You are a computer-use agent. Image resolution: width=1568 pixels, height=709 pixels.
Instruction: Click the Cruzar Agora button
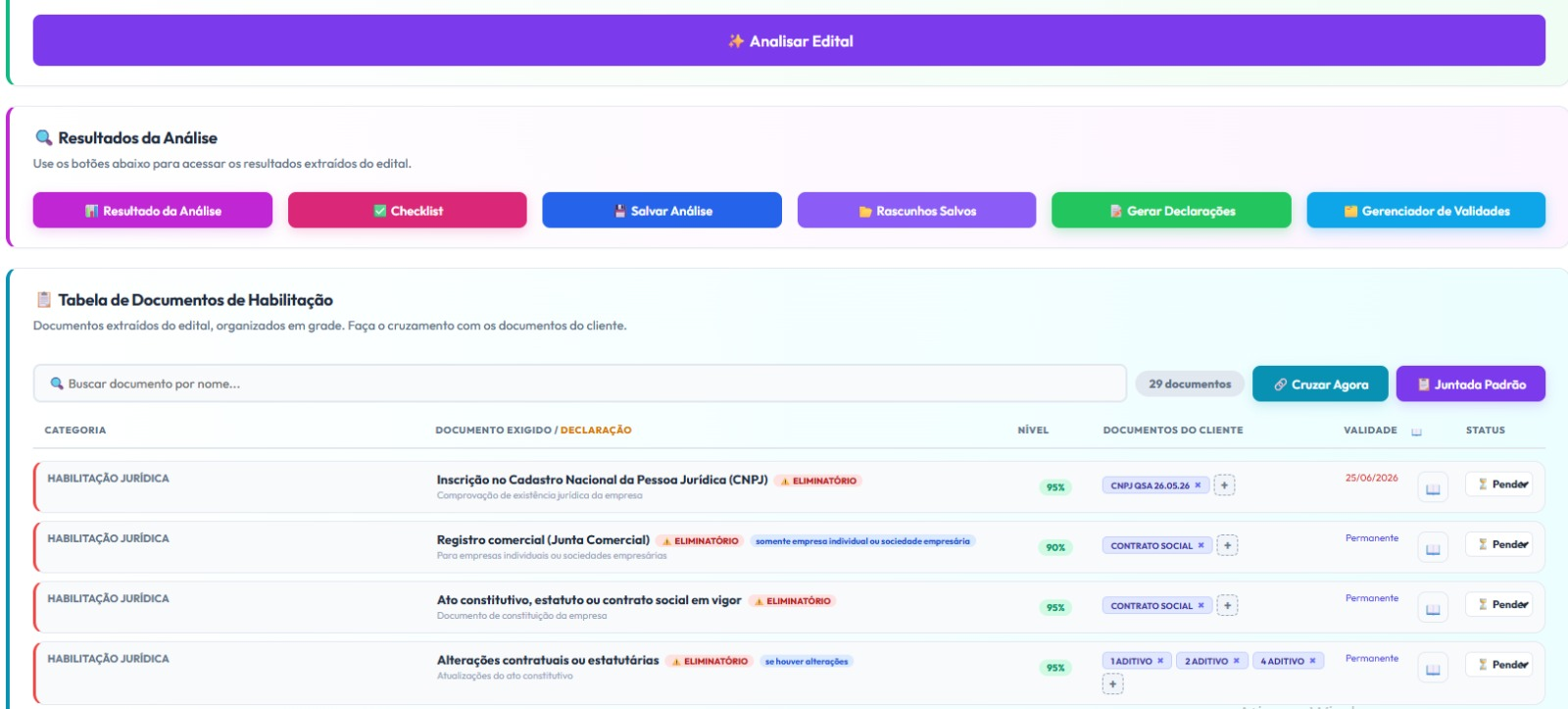1320,383
